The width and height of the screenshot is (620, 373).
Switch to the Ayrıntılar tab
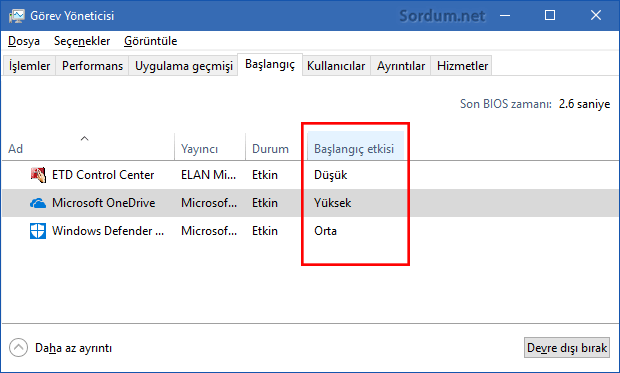(x=401, y=66)
